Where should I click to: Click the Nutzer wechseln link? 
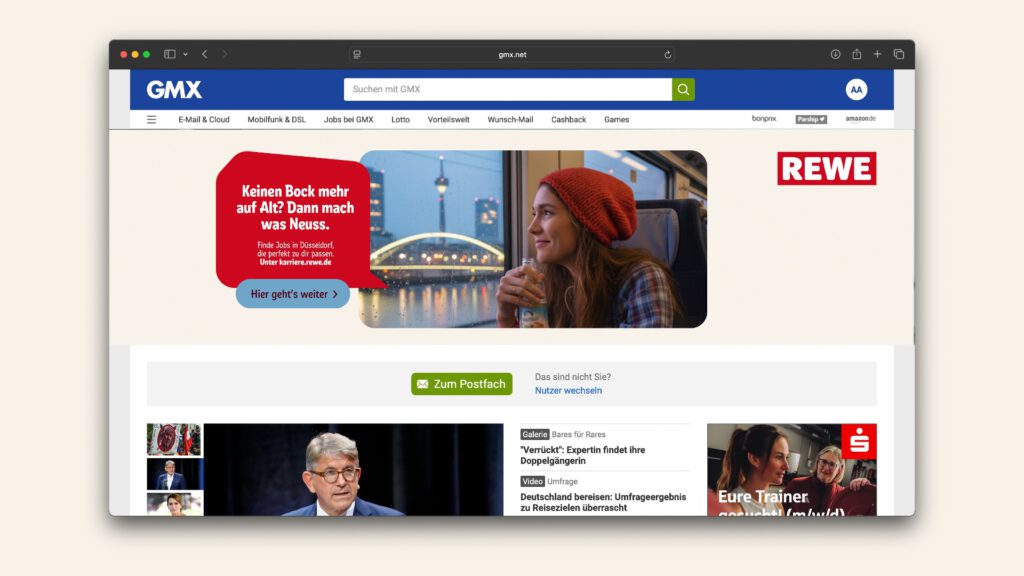click(x=568, y=391)
